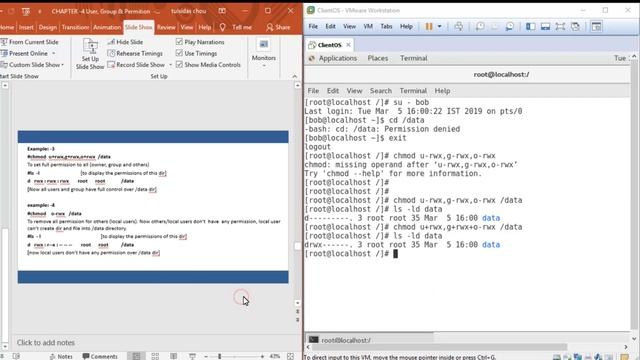Open Places menu in ClientOS
The width and height of the screenshot is (640, 360).
click(378, 58)
